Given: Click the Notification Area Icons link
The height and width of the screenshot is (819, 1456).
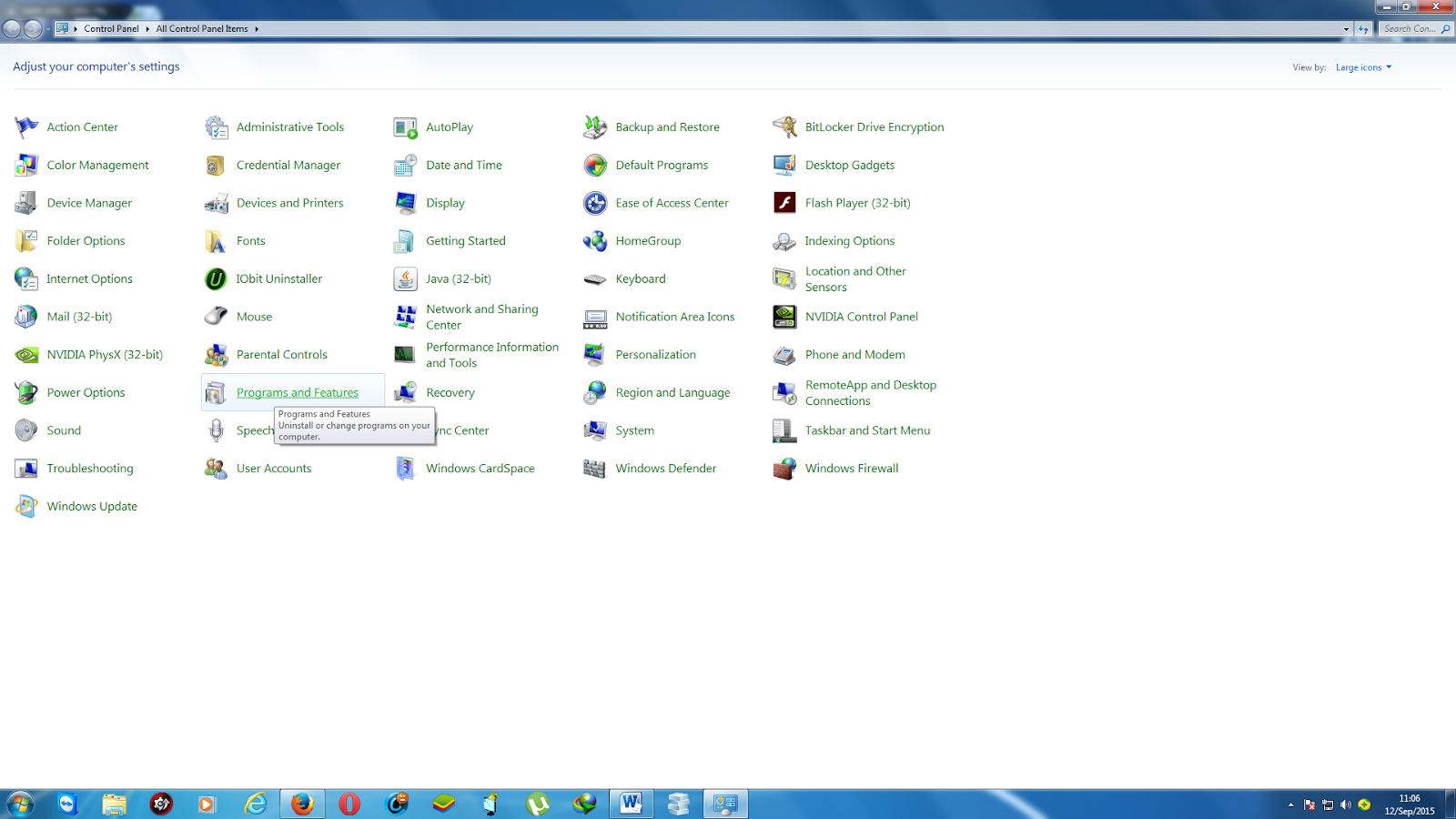Looking at the screenshot, I should tap(675, 317).
